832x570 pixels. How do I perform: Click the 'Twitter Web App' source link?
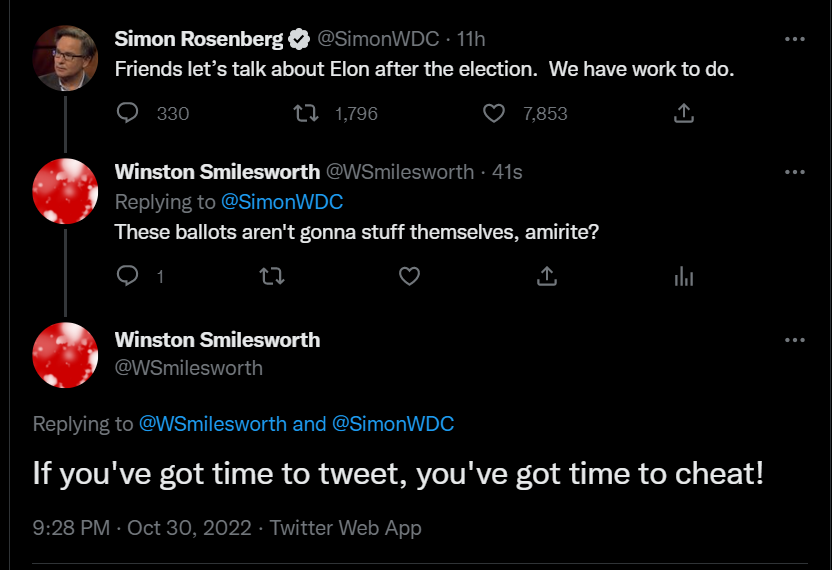point(345,528)
